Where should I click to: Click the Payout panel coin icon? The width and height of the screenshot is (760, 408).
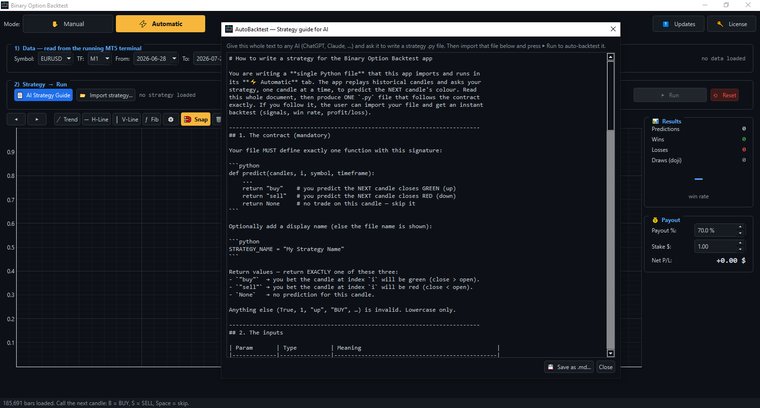(655, 220)
